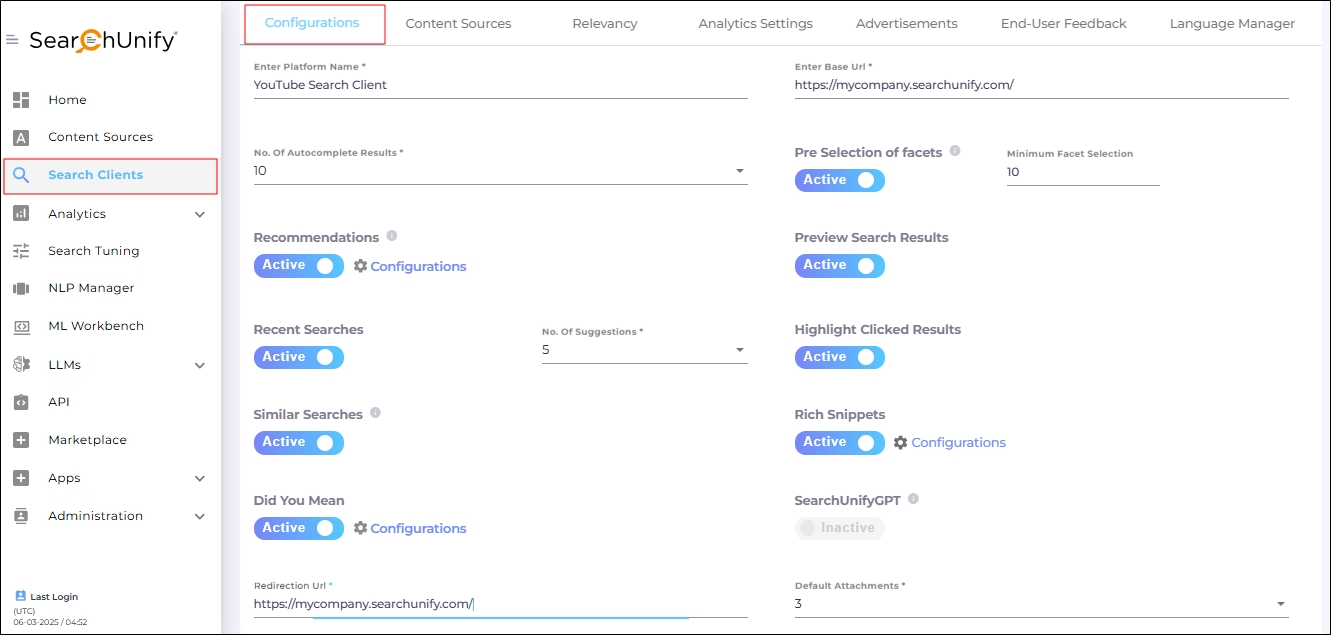Click info icon next to Recommendations
Screen dimensions: 1331x635
[392, 236]
